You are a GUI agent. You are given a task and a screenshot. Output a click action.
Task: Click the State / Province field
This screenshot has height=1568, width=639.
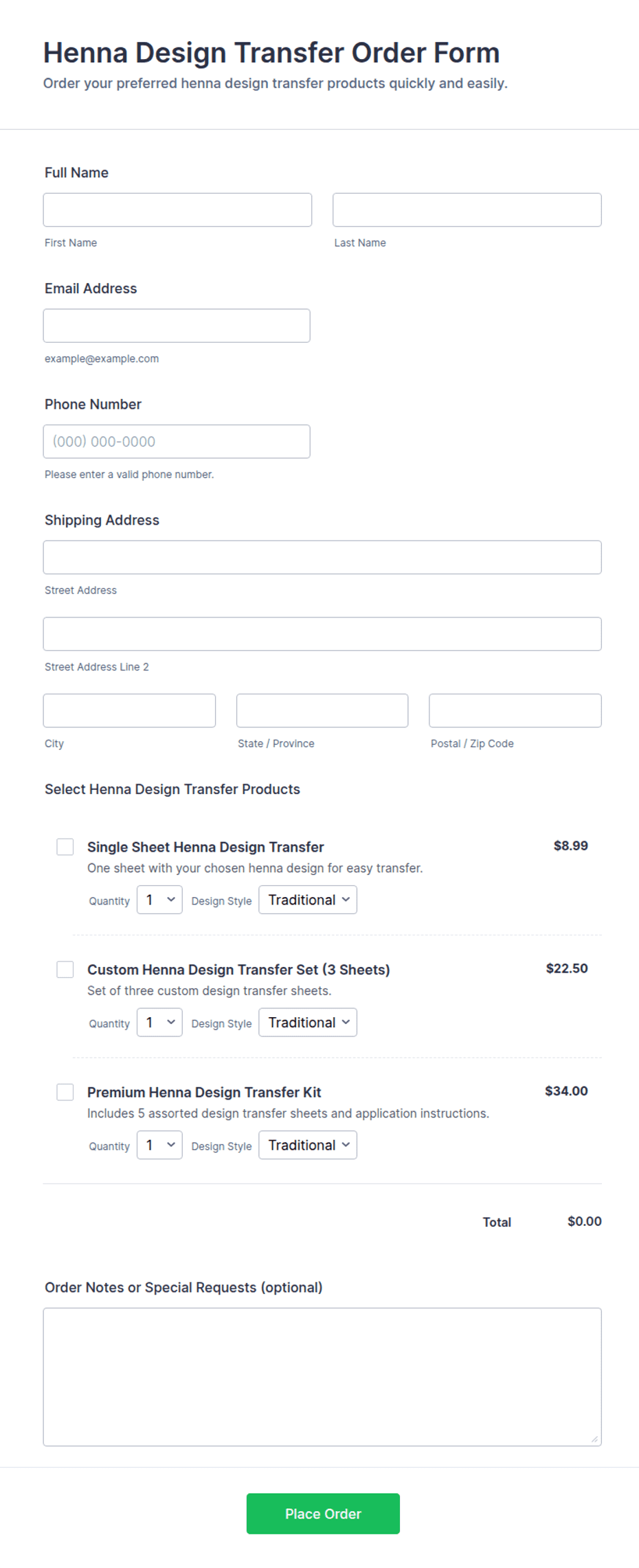(322, 710)
